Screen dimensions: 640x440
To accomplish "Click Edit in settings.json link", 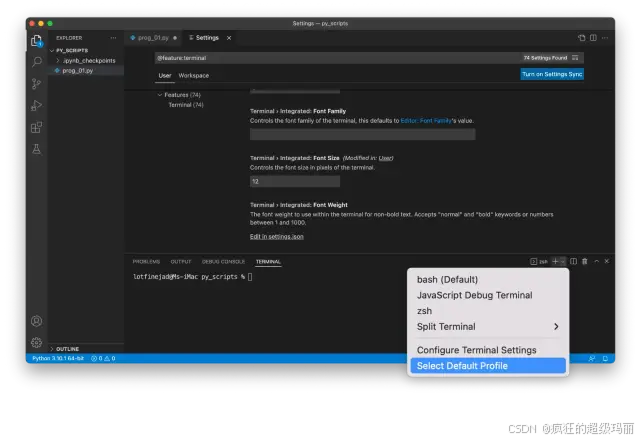I will pos(277,237).
